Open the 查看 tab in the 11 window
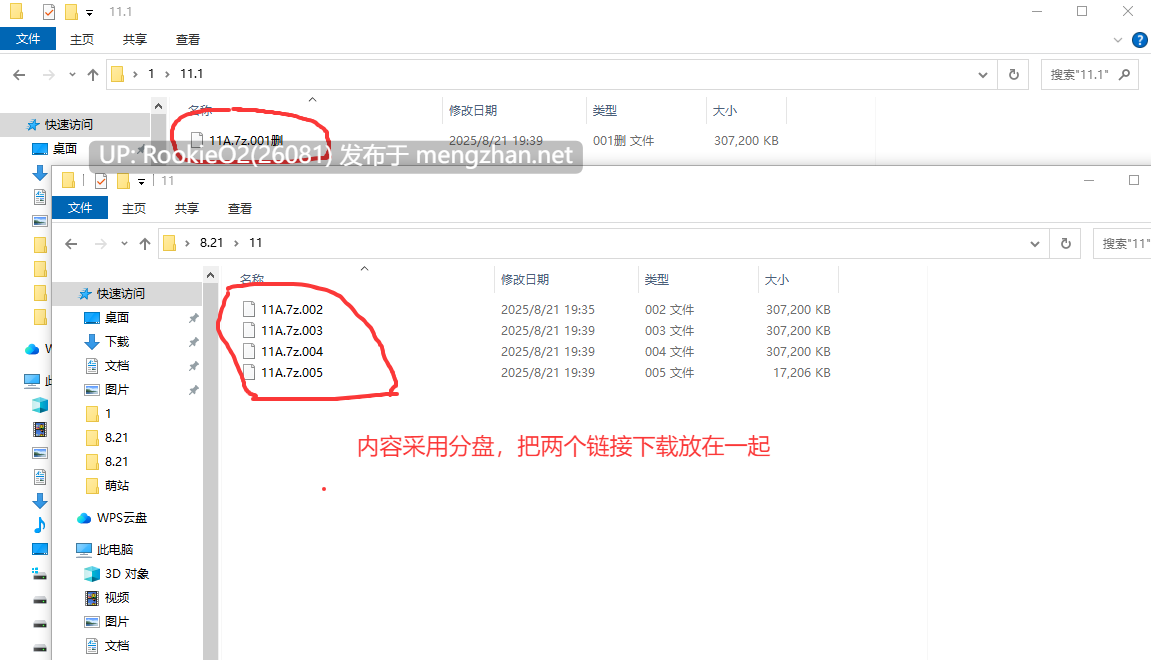This screenshot has height=660, width=1151. coord(239,208)
